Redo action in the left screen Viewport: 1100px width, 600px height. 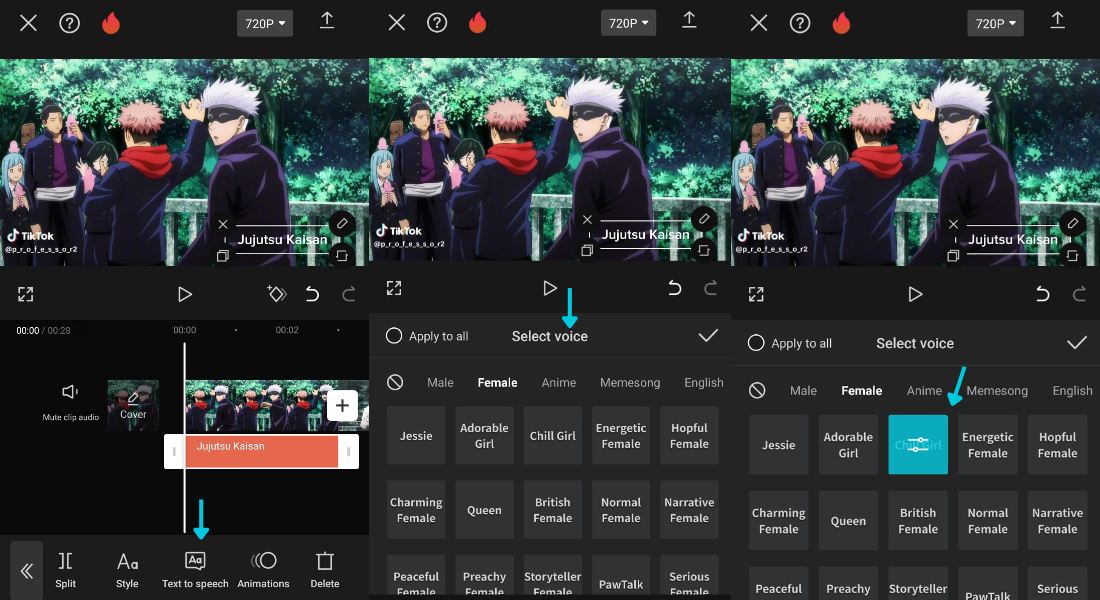pos(349,294)
